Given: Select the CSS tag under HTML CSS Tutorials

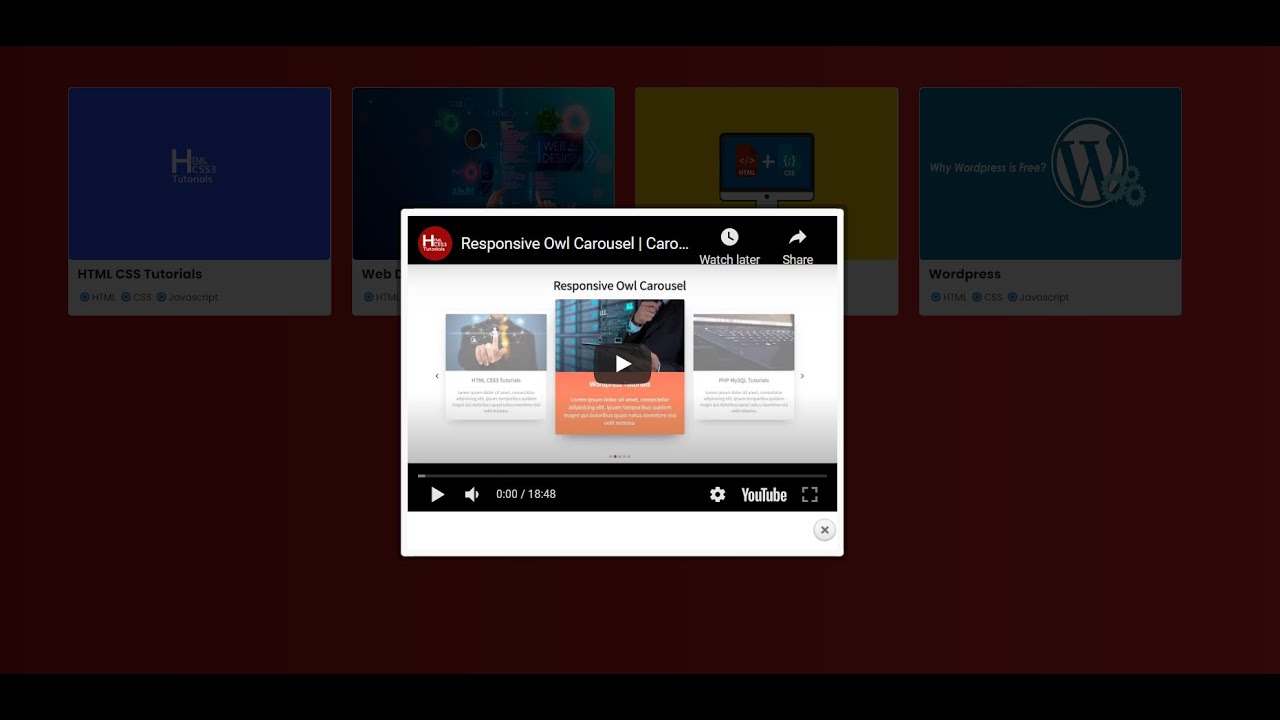Looking at the screenshot, I should [136, 297].
